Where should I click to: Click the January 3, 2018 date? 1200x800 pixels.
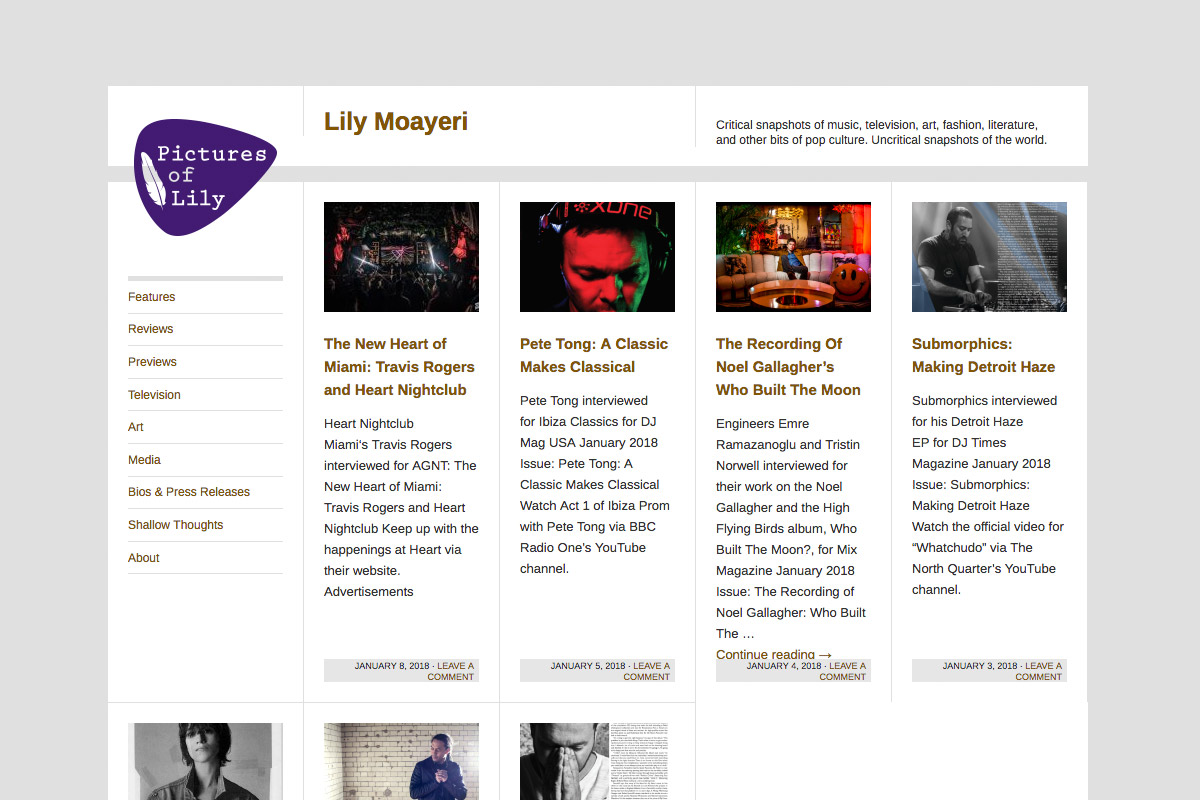(980, 666)
